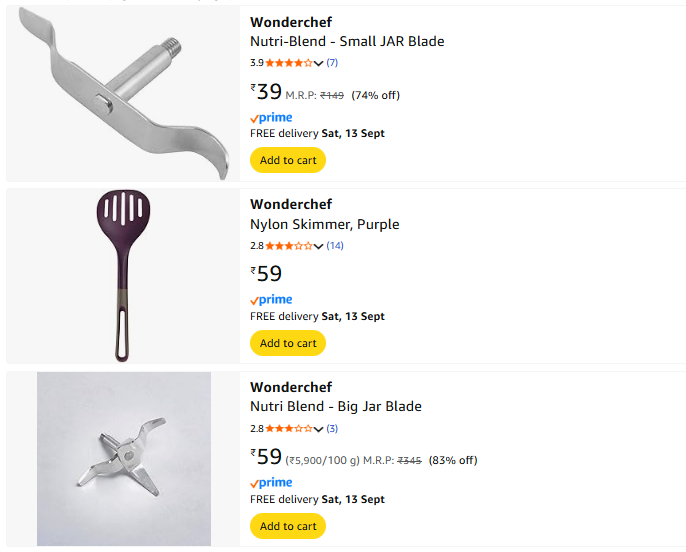Add Nylon Skimmer to cart
686x552 pixels.
pyautogui.click(x=288, y=343)
